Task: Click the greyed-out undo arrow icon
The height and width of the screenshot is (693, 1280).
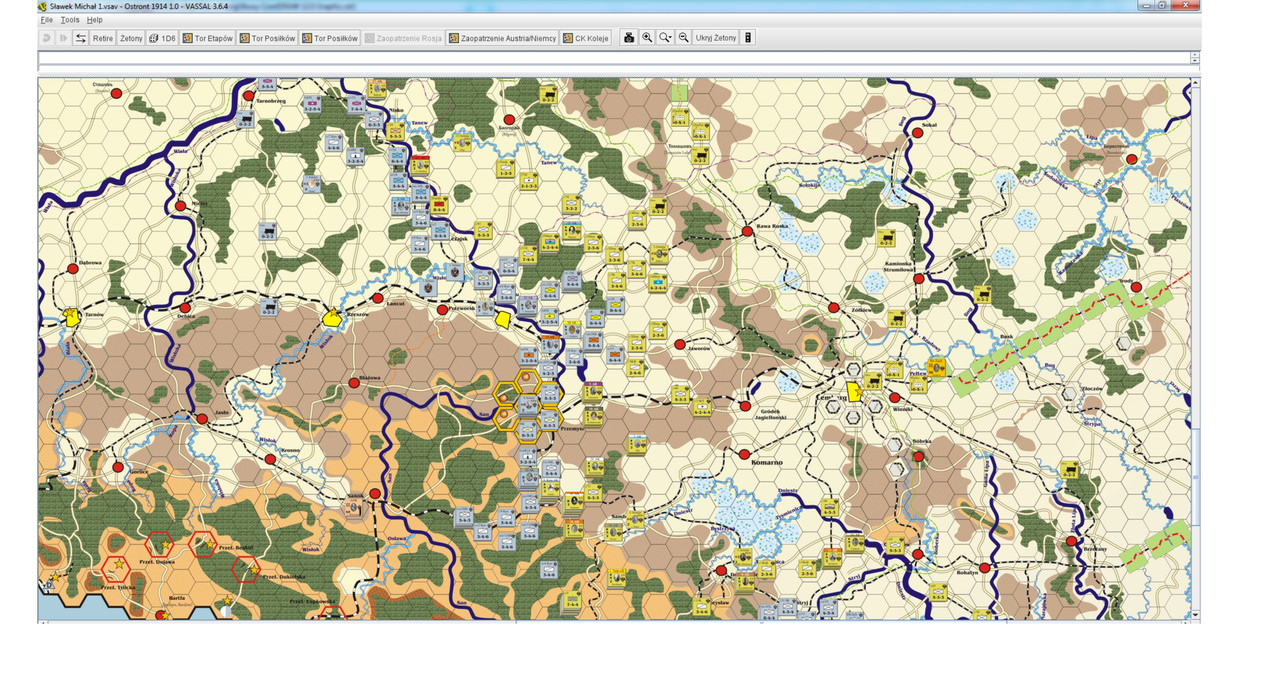Action: 46,38
